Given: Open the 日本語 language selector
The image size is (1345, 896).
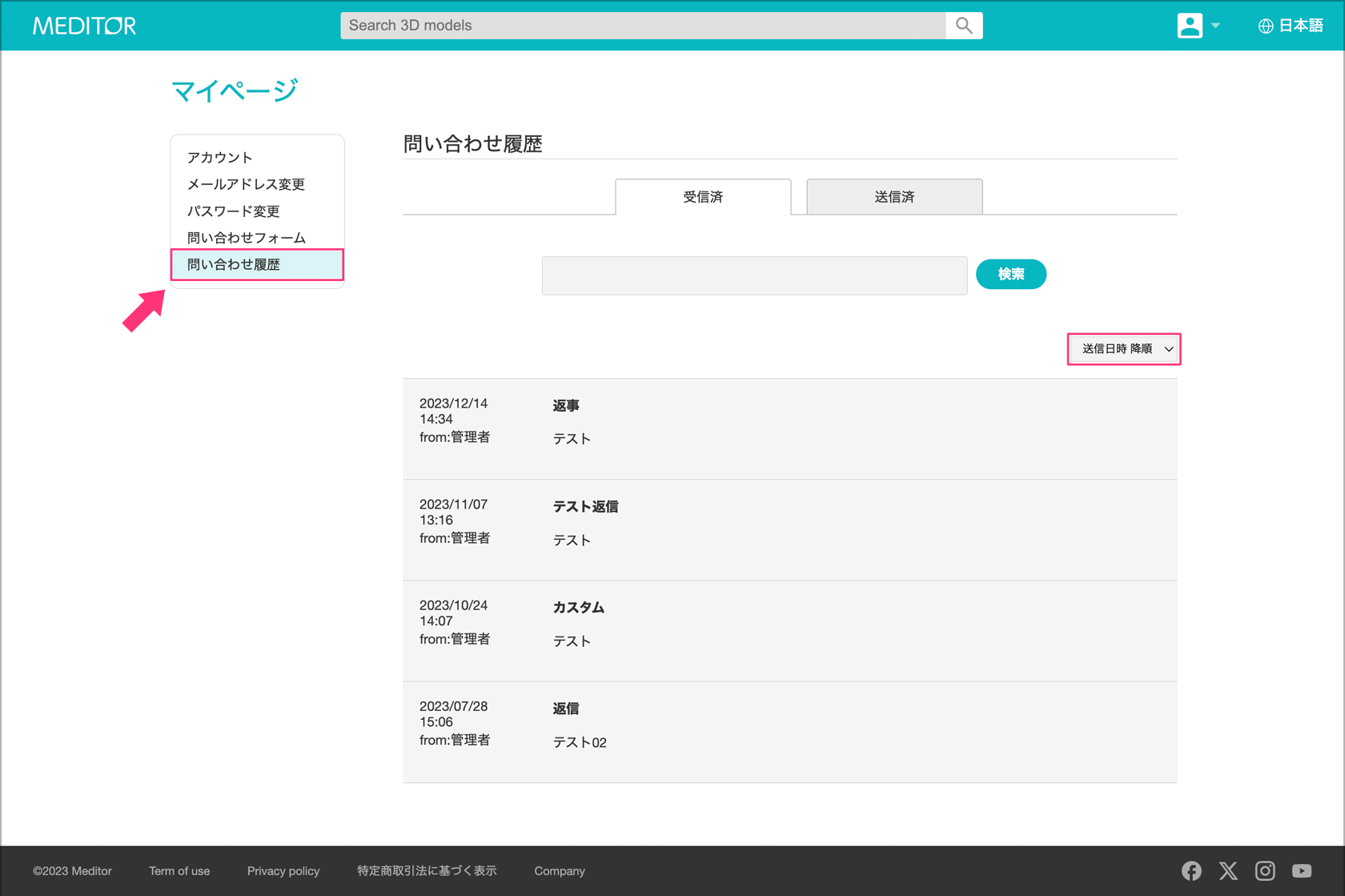Looking at the screenshot, I should [x=1300, y=26].
